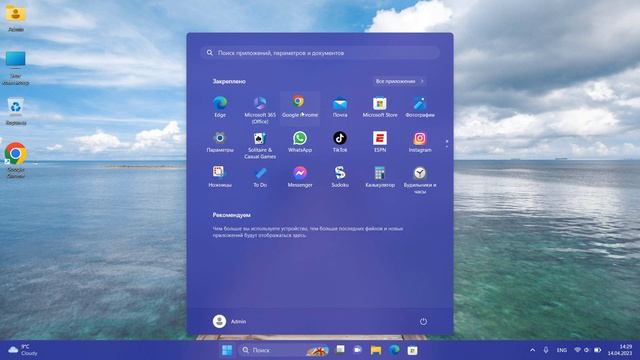The height and width of the screenshot is (360, 640).
Task: Select the Recycle Bin desktop icon
Action: pos(16,111)
